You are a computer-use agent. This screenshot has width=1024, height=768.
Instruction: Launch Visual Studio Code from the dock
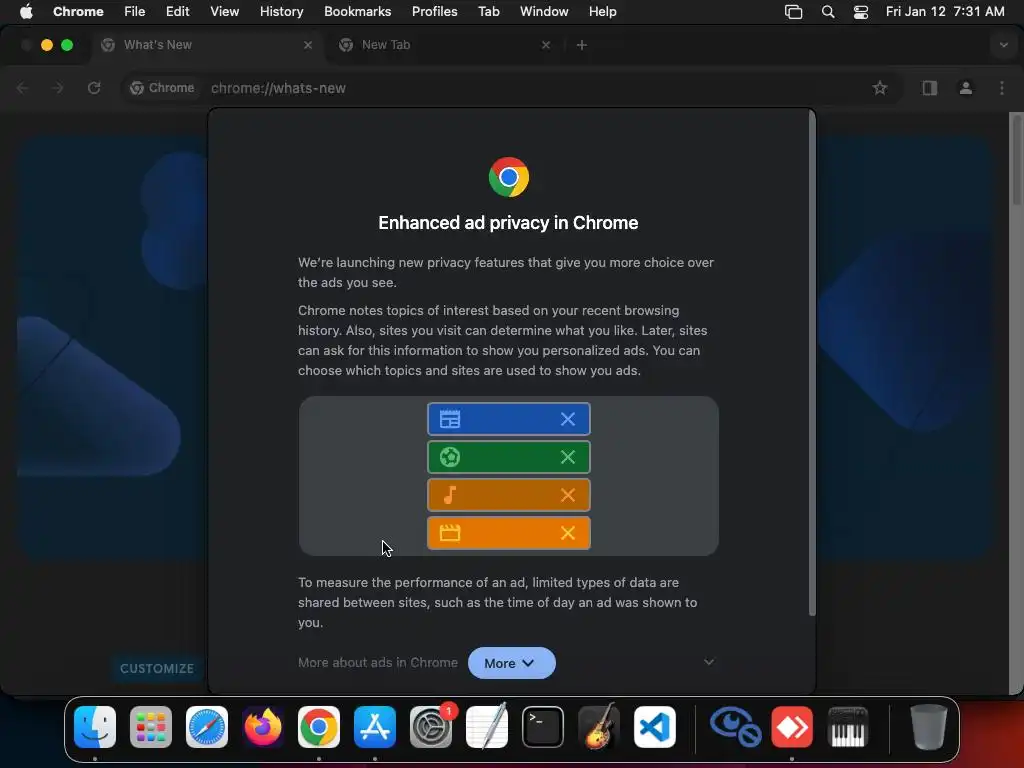coord(655,727)
